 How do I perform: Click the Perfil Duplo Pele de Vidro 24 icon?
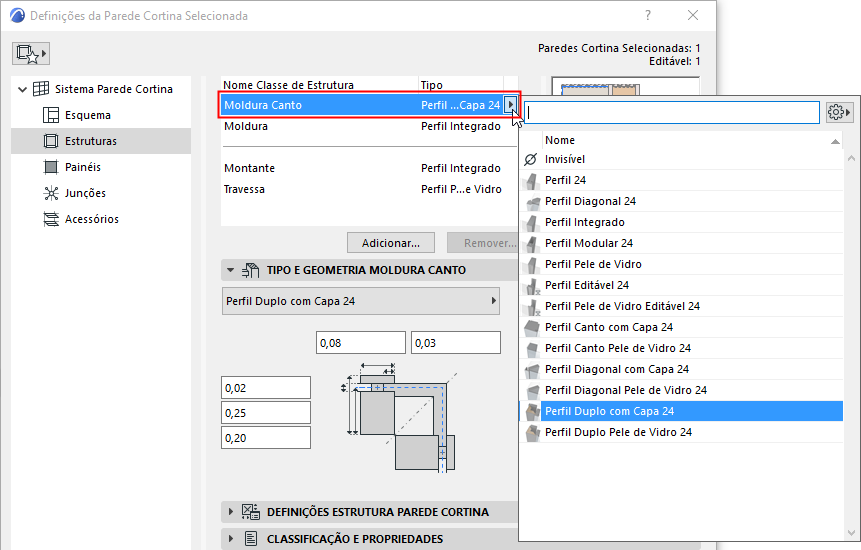tap(532, 433)
